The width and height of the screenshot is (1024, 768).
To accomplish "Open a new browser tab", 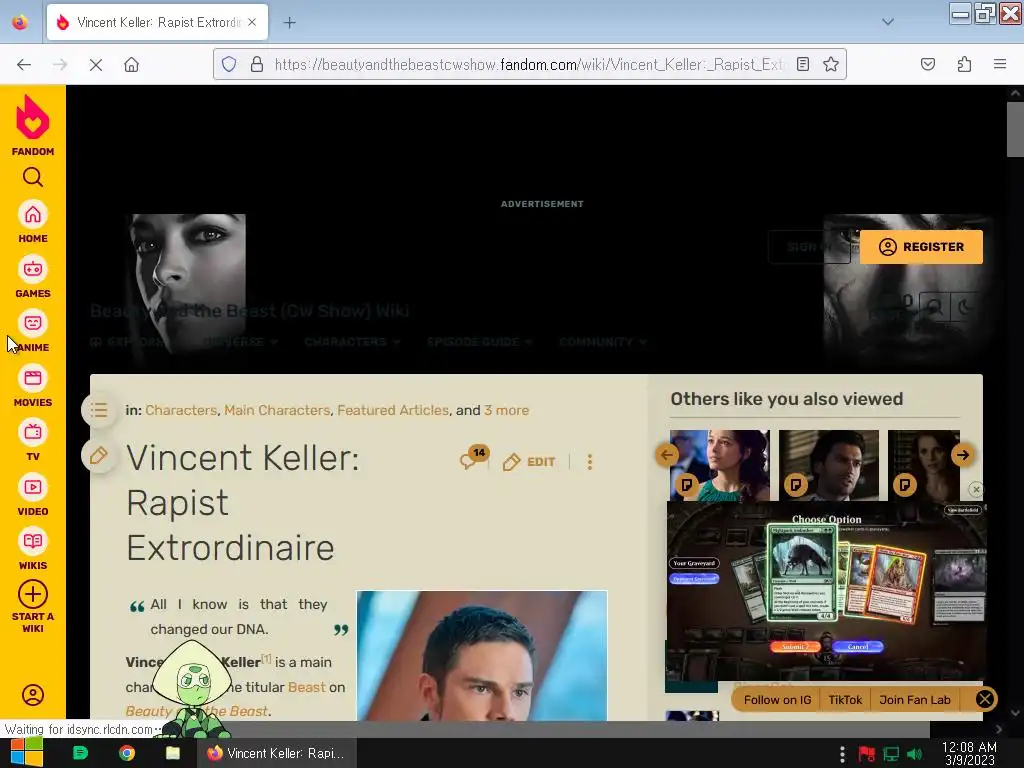I will pyautogui.click(x=289, y=22).
